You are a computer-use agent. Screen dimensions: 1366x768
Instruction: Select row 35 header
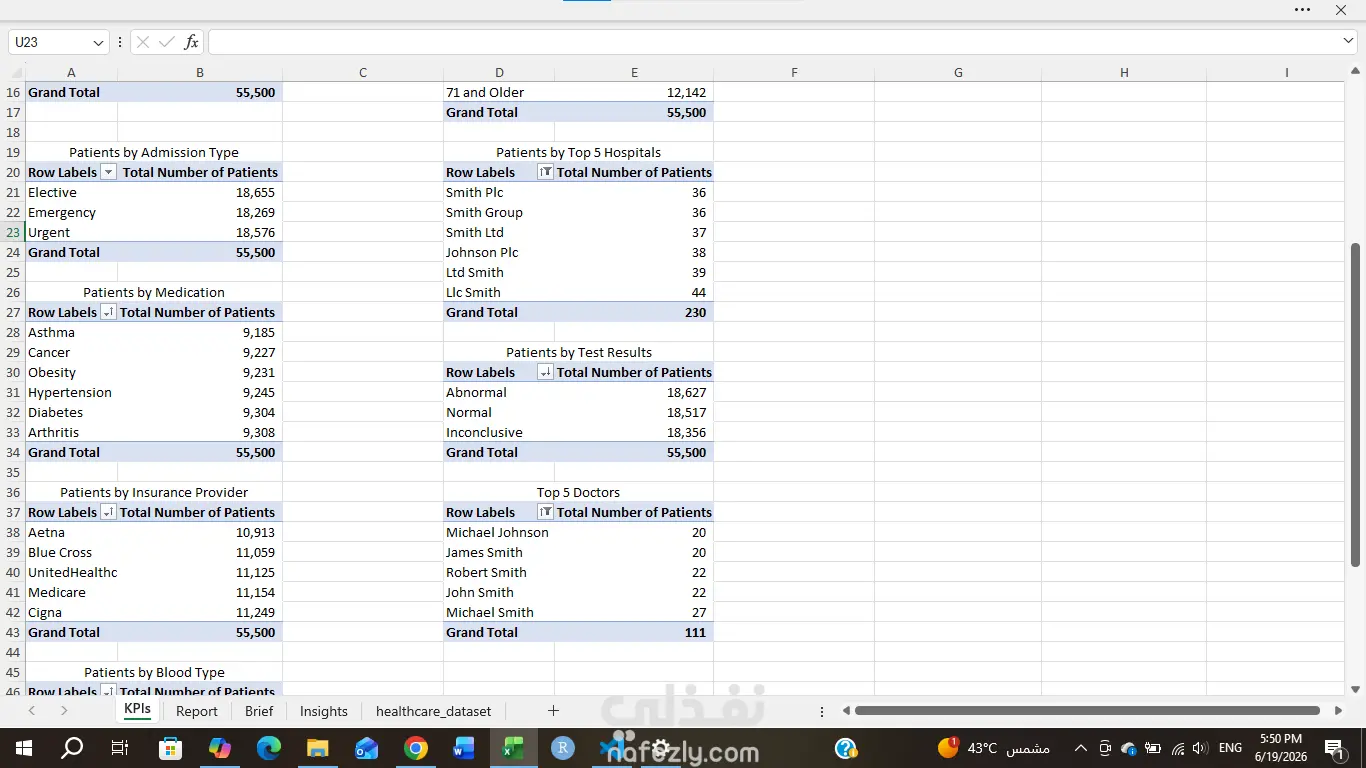[x=13, y=472]
